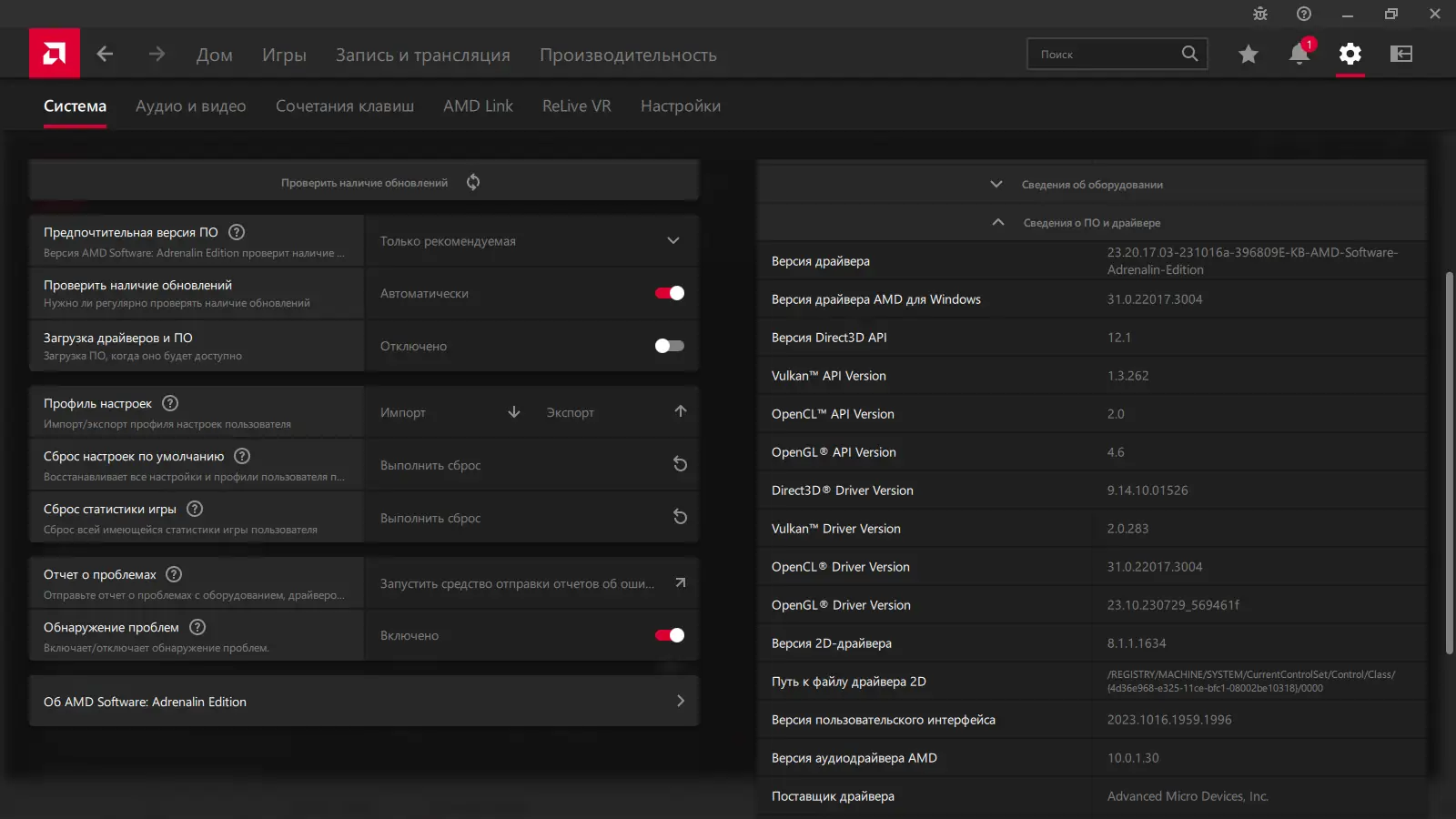The height and width of the screenshot is (819, 1456).
Task: Click the AMD logo home icon
Action: coord(55,54)
